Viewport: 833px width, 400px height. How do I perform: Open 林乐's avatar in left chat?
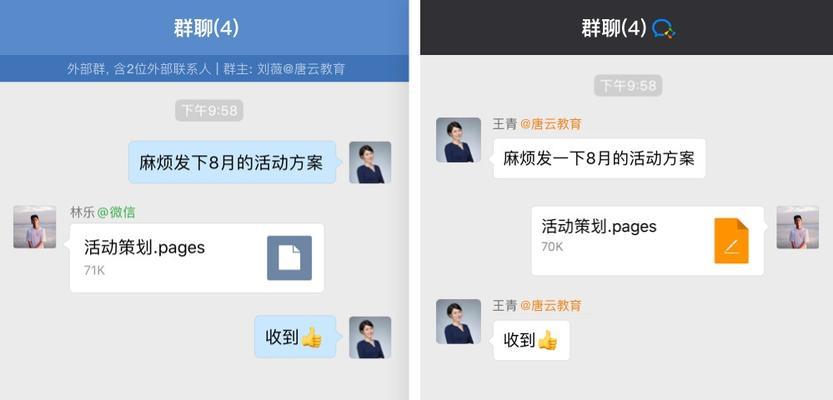point(35,227)
